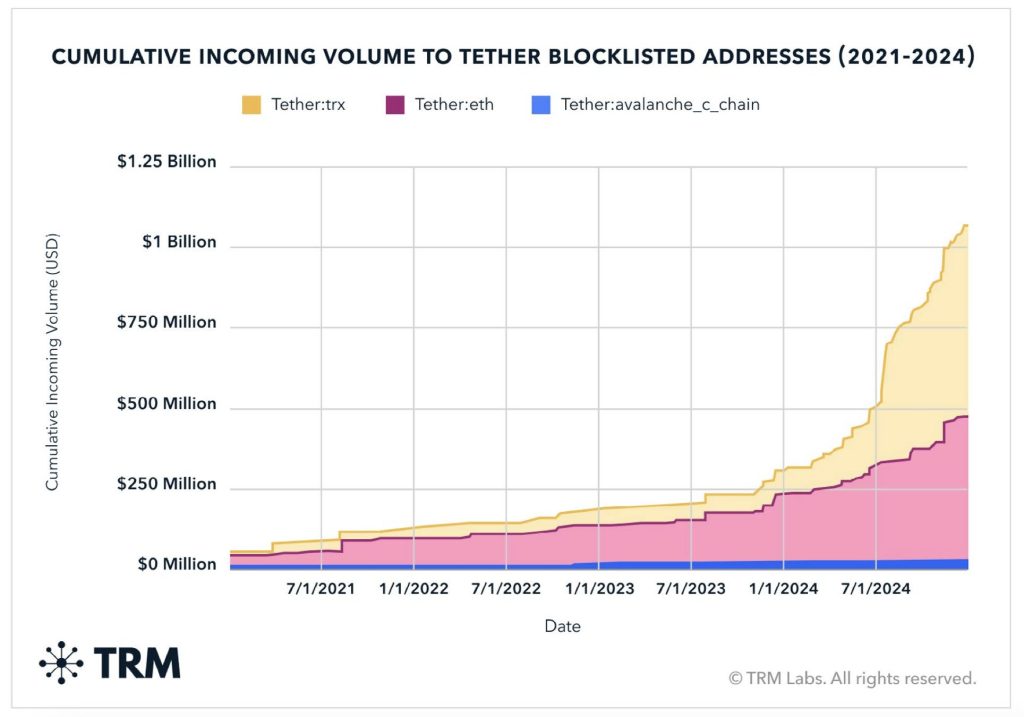Click the TRM Labs copyright notice
This screenshot has width=1024, height=717.
click(x=852, y=678)
